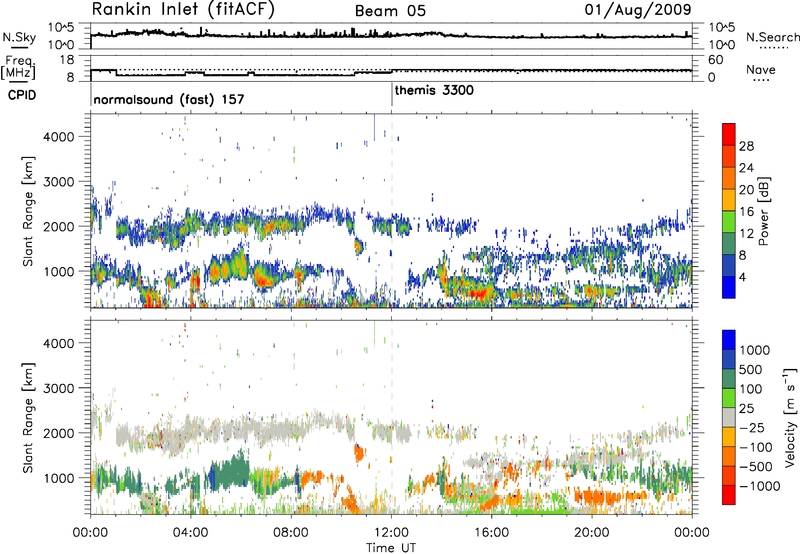
Task: Click the gray segment of Velocity colorbar
Action: point(729,417)
